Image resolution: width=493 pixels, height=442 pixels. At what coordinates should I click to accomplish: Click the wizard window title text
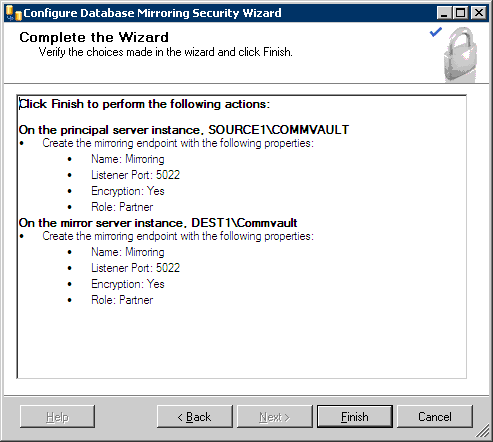[x=152, y=13]
